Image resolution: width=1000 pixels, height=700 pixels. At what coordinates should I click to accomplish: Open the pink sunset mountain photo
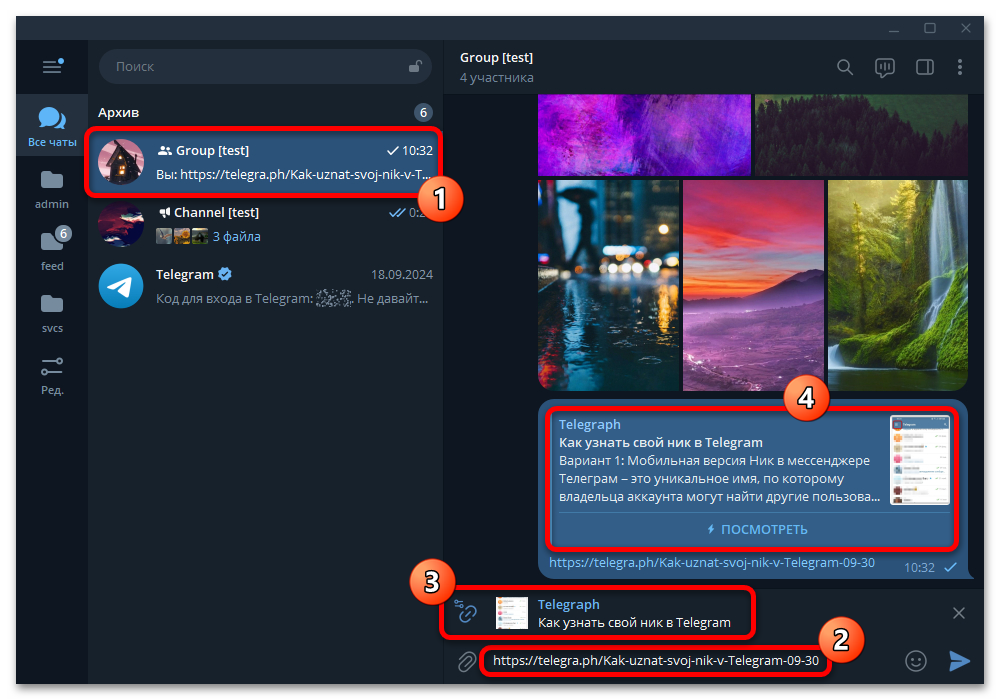pyautogui.click(x=753, y=285)
